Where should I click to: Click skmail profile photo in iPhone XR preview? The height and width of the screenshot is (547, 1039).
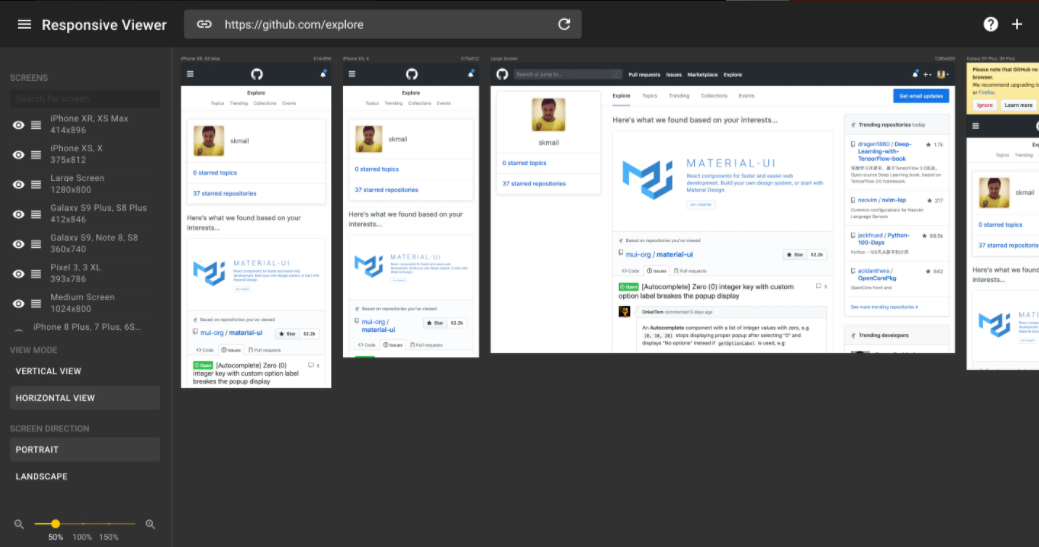coord(209,140)
